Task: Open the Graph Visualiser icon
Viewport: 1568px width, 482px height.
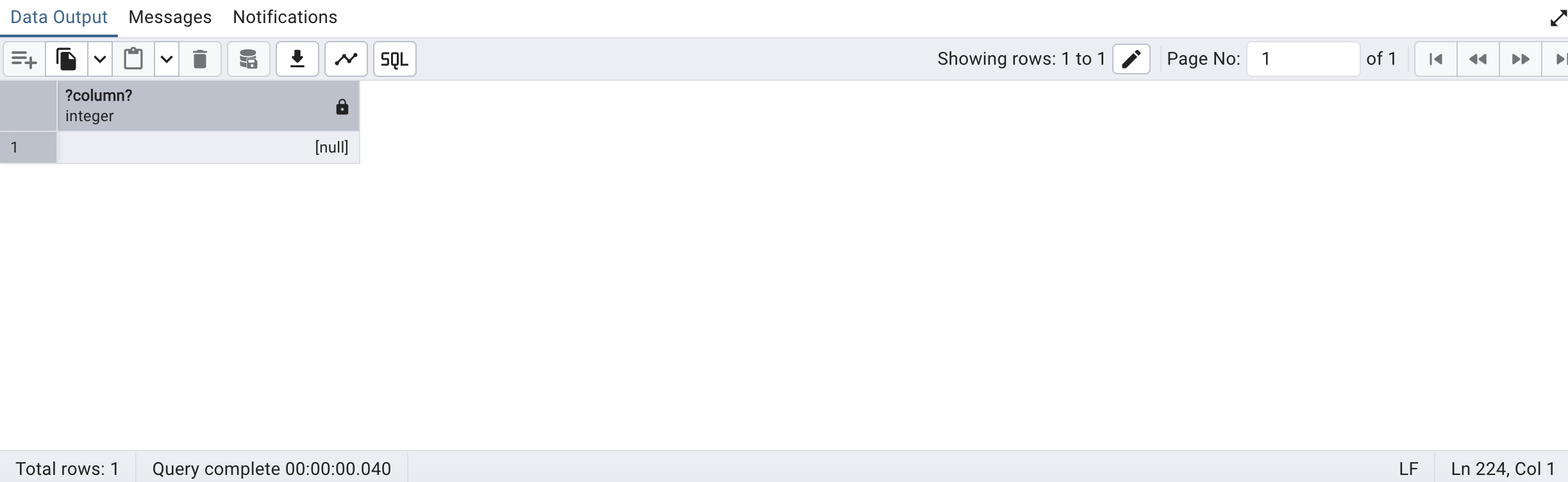Action: pyautogui.click(x=346, y=60)
